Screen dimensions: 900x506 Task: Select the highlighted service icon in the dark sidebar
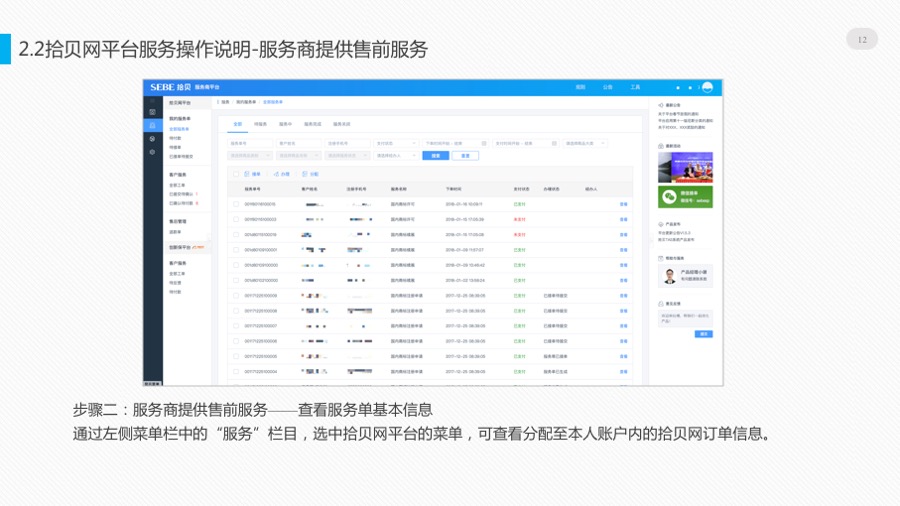[x=152, y=125]
